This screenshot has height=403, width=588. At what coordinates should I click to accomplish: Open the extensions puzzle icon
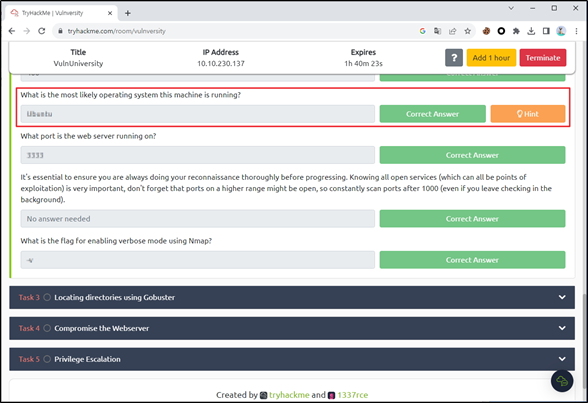[x=516, y=31]
